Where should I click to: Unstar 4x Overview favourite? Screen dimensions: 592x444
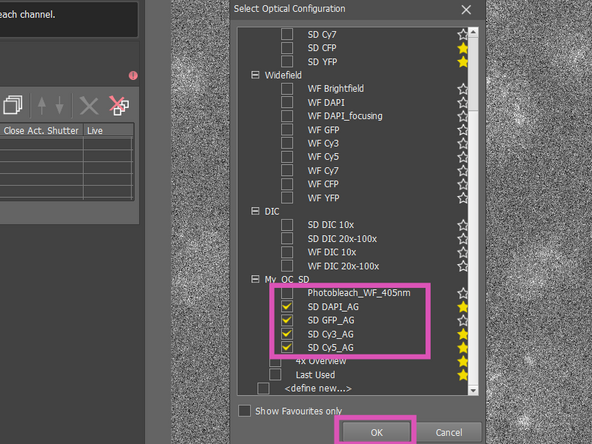pos(462,361)
